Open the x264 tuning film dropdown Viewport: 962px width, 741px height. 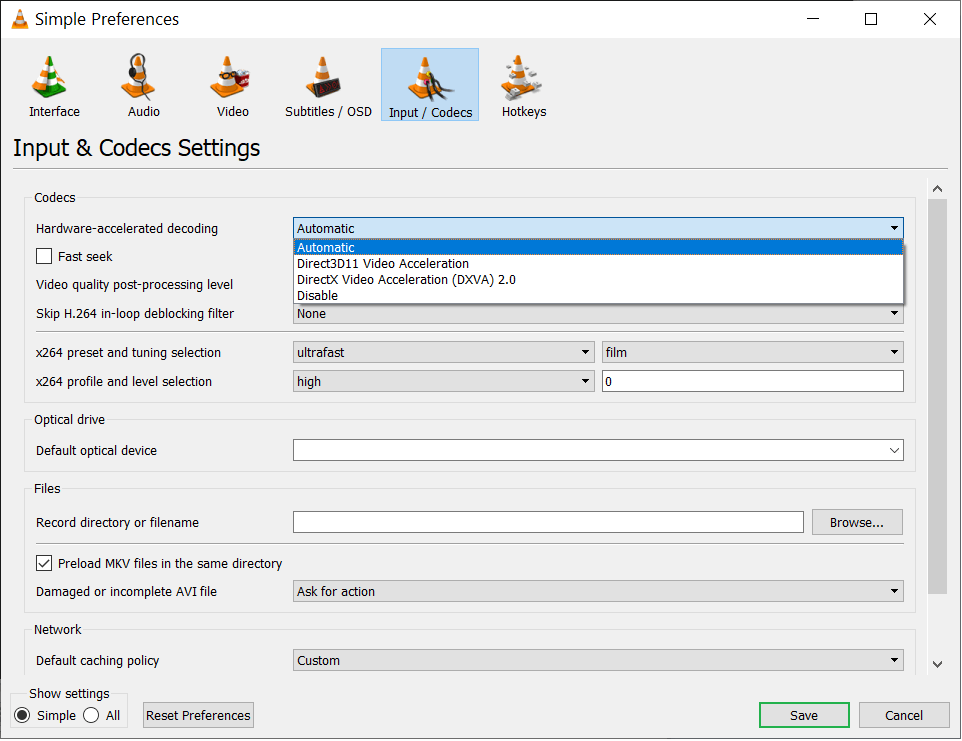[752, 353]
